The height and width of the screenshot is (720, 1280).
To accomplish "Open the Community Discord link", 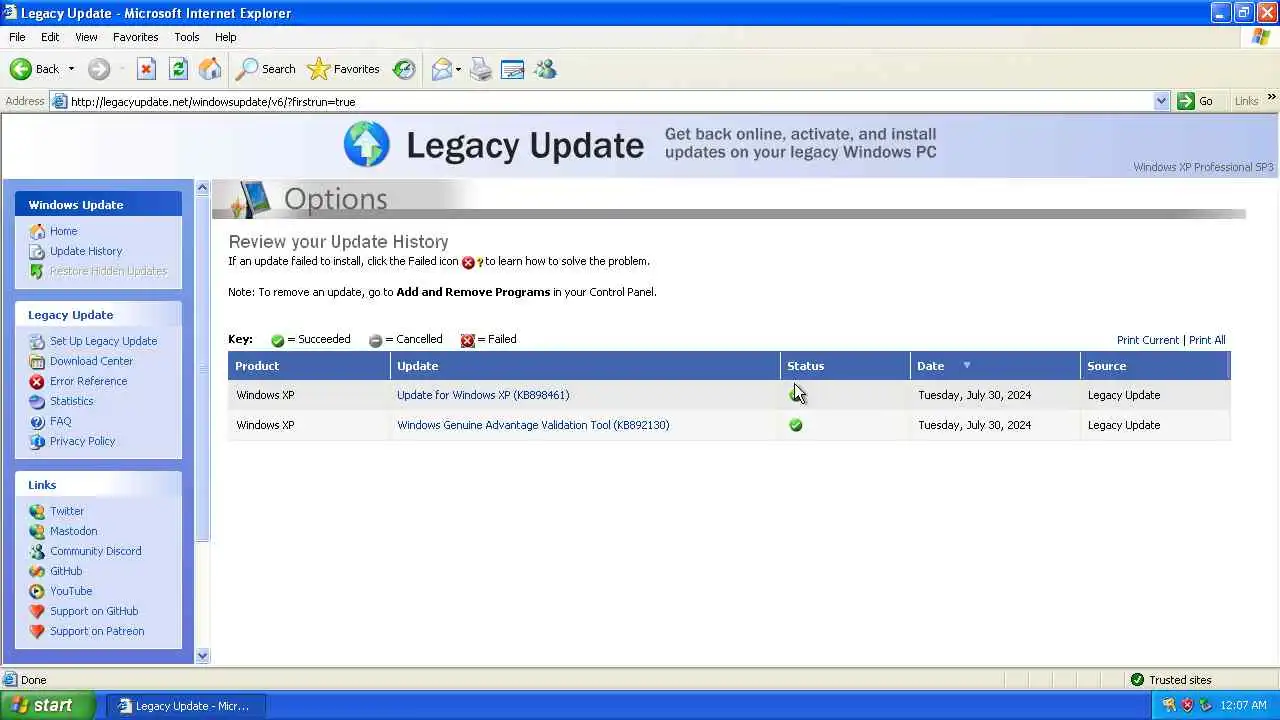I will pos(96,551).
